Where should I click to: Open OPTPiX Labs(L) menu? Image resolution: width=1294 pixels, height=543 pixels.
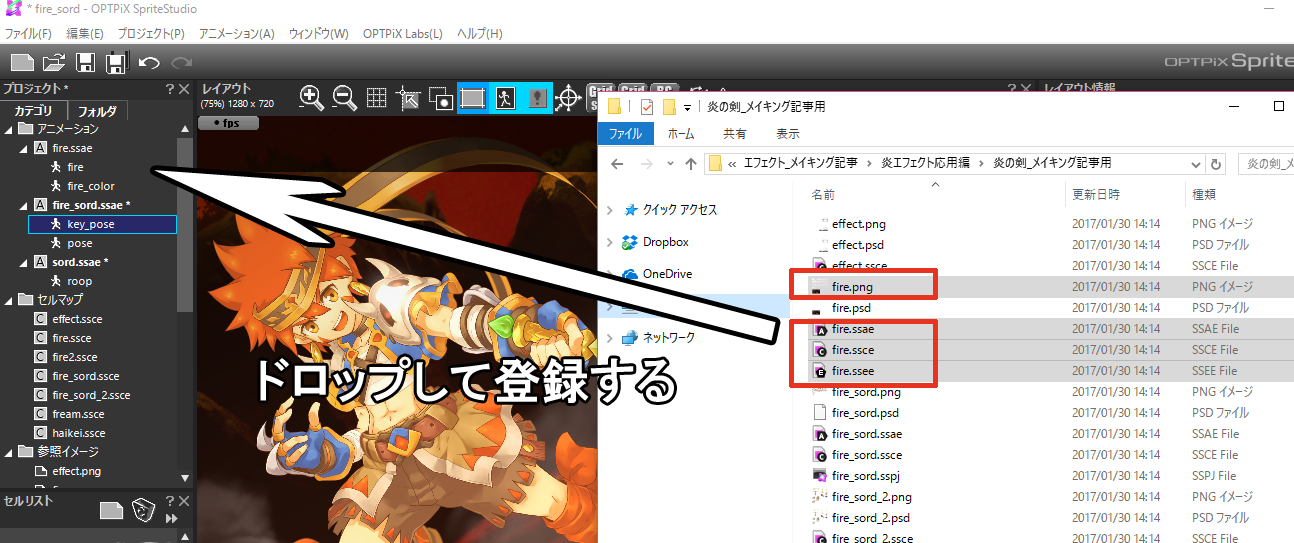402,34
